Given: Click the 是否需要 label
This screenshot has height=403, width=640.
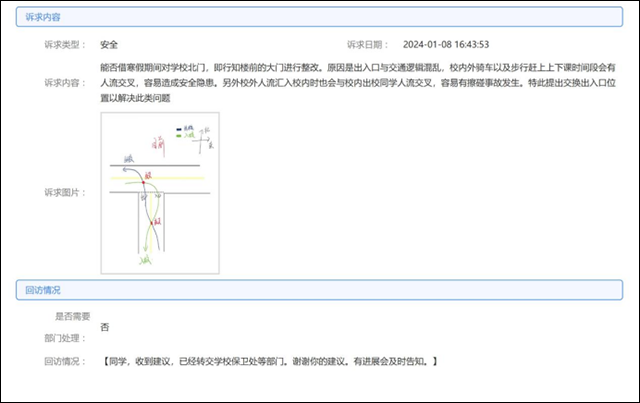Looking at the screenshot, I should [x=73, y=316].
